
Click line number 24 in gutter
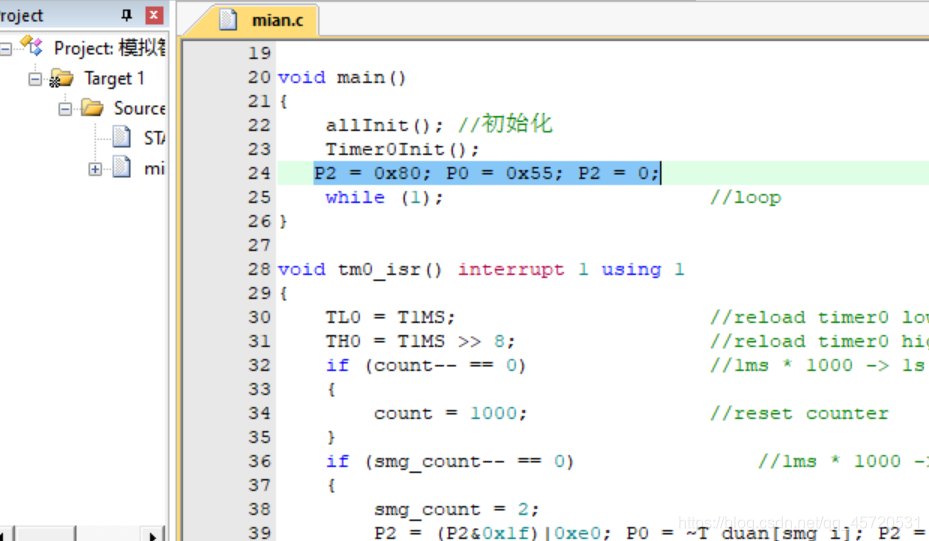(x=259, y=173)
